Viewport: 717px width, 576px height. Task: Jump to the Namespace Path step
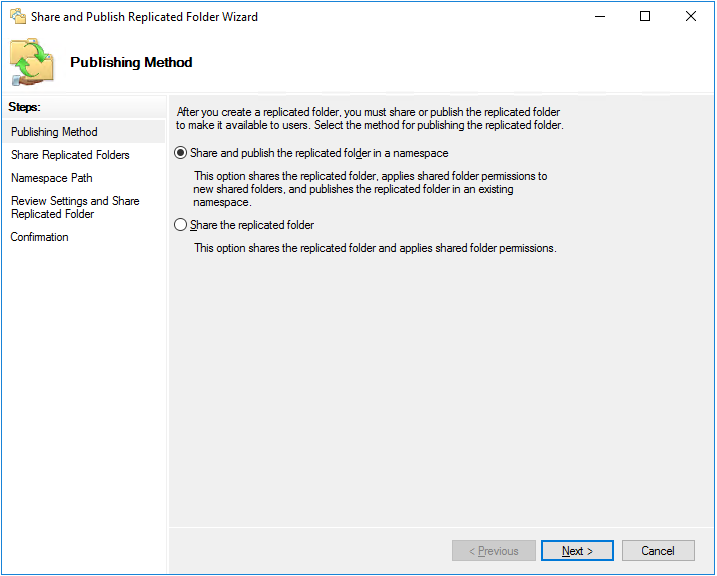(51, 178)
